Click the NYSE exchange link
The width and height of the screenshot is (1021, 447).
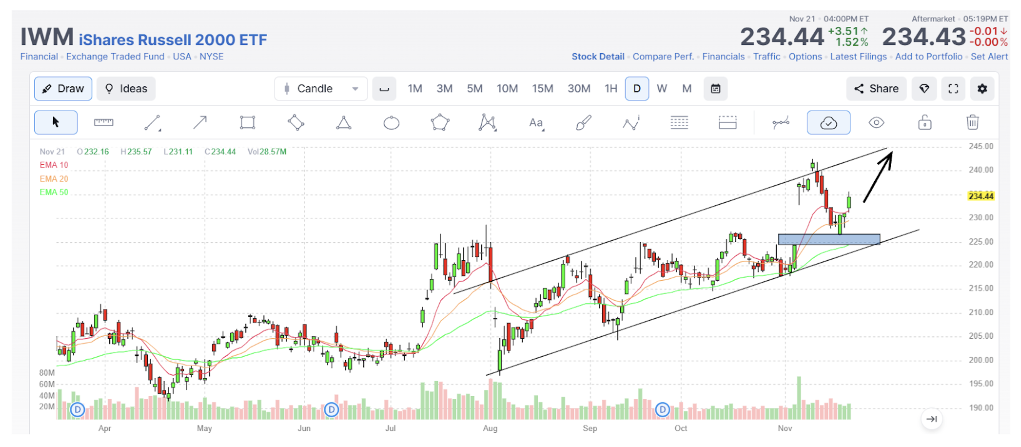click(x=212, y=57)
